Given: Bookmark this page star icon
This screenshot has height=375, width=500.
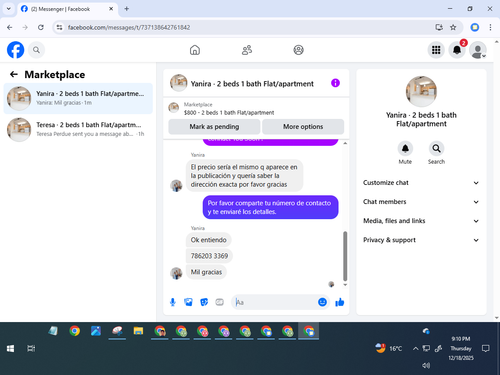Looking at the screenshot, I should (453, 27).
